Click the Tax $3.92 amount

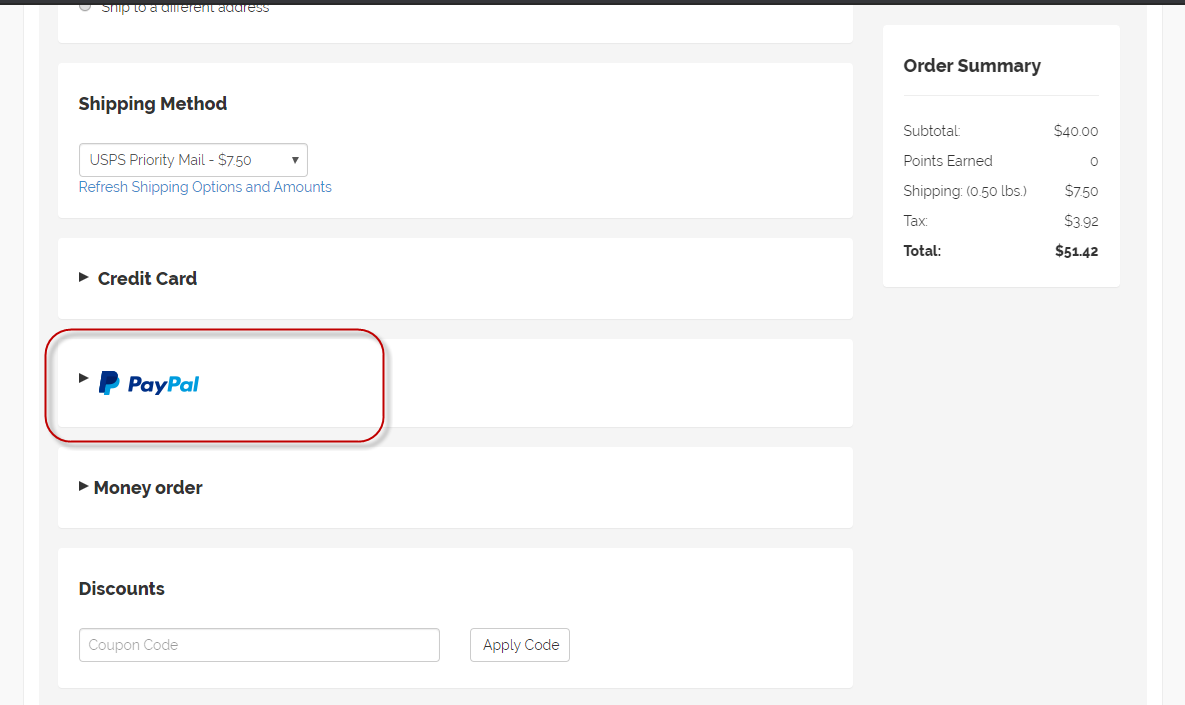[x=1081, y=221]
